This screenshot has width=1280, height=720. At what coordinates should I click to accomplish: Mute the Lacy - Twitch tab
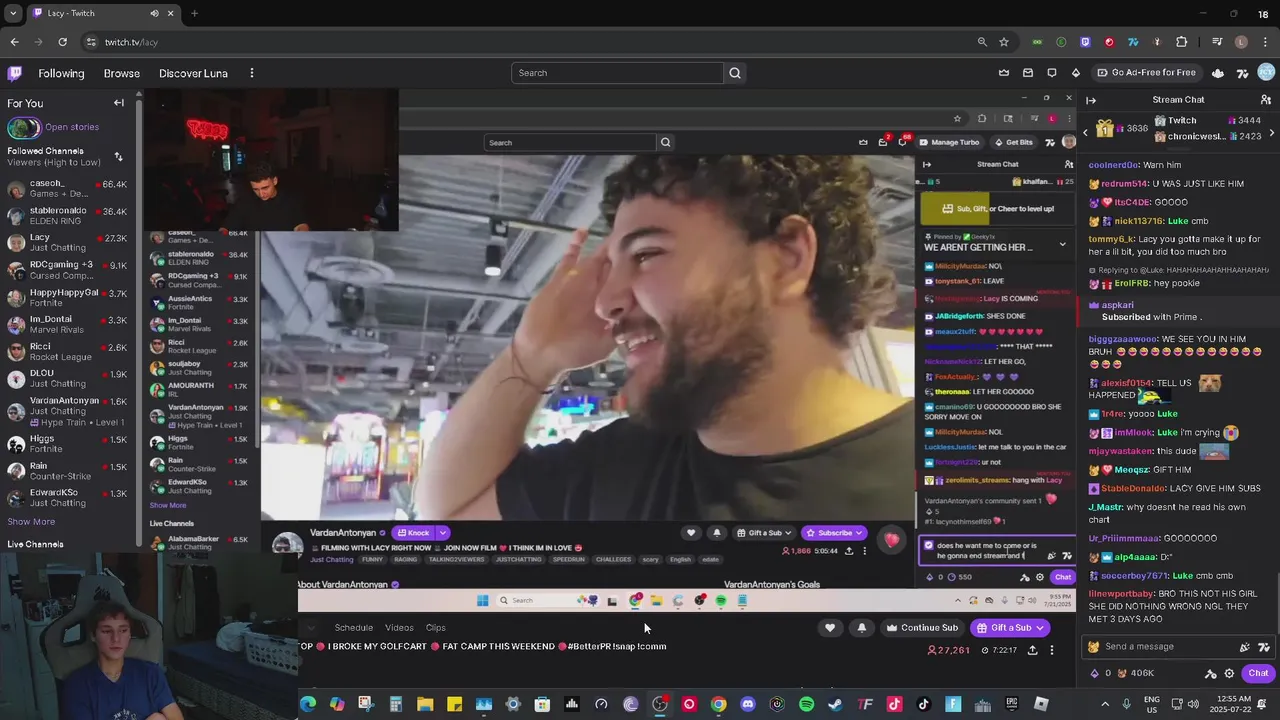pos(154,13)
